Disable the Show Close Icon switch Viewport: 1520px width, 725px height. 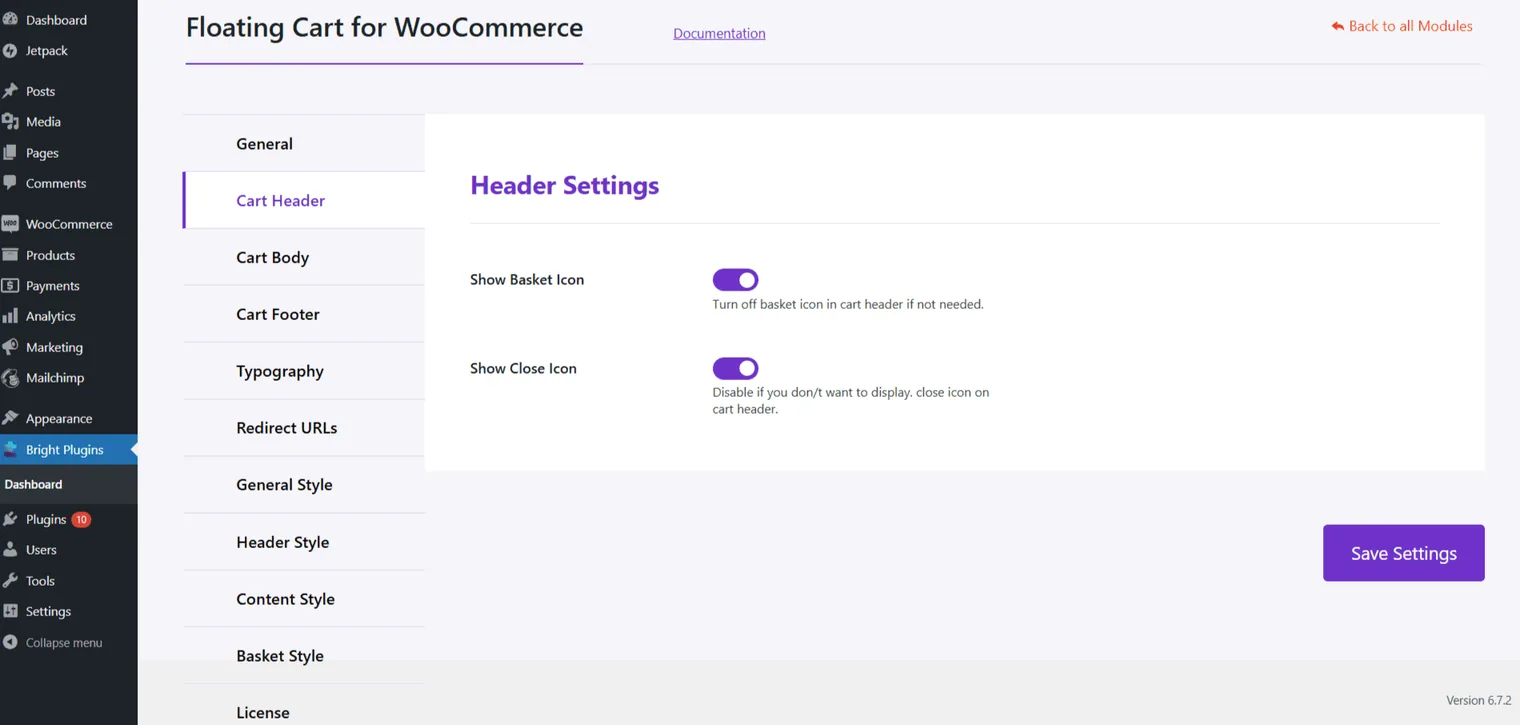point(735,369)
